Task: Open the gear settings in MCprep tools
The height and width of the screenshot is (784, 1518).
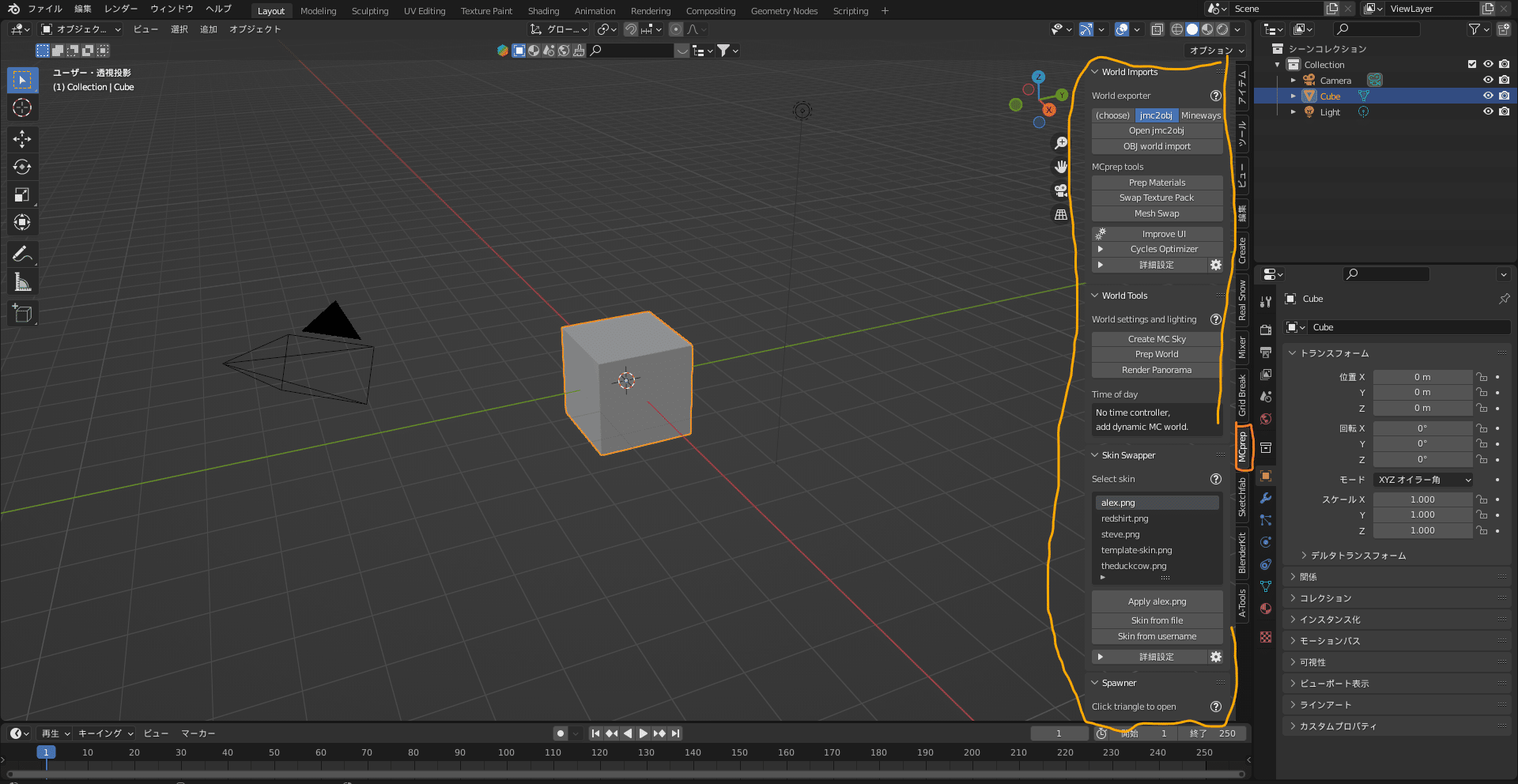Action: (1216, 266)
